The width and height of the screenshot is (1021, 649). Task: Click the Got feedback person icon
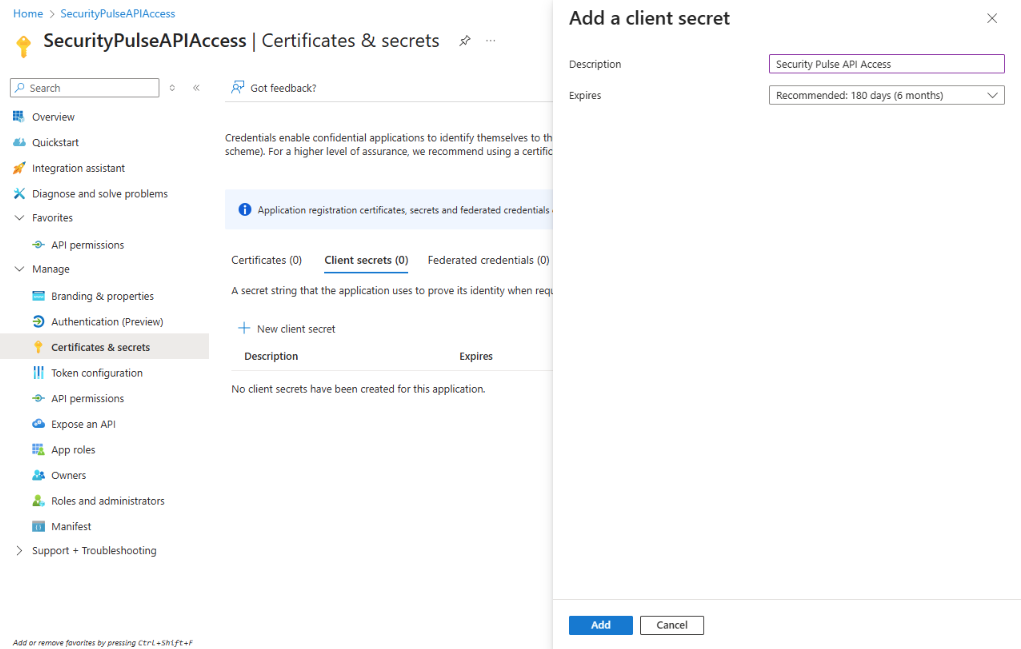(x=238, y=87)
